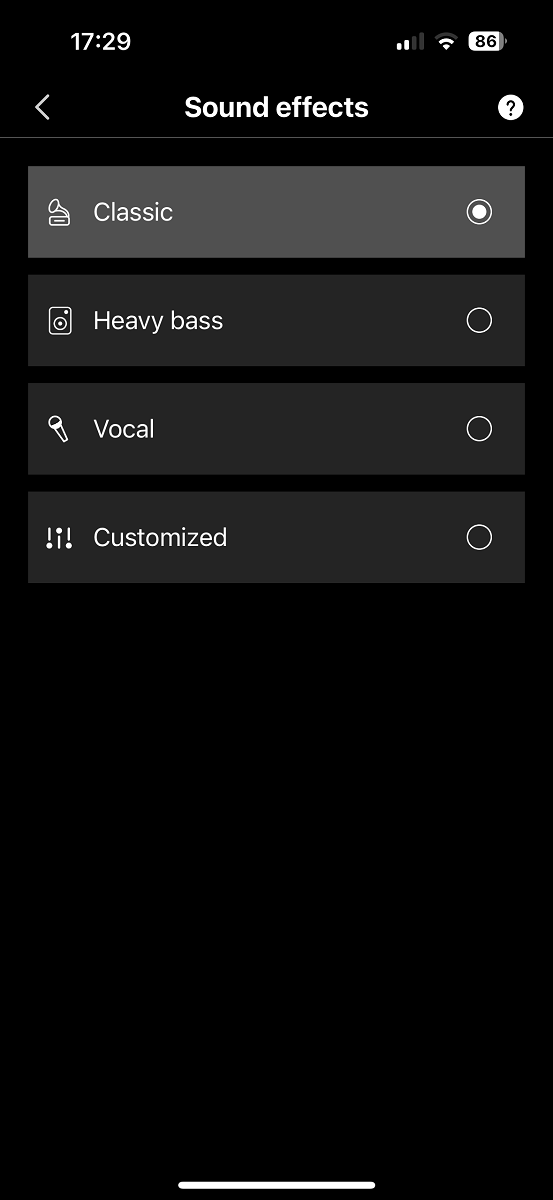The width and height of the screenshot is (553, 1200).
Task: Choose the Classic sound effect label
Action: click(x=133, y=212)
